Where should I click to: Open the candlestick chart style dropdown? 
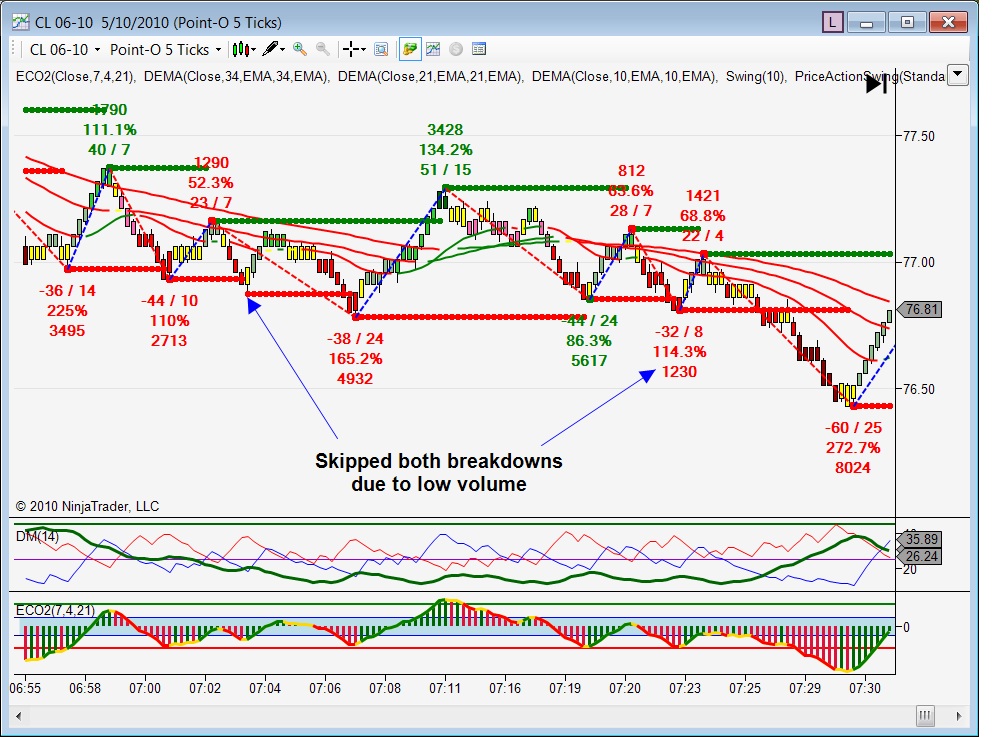(244, 49)
